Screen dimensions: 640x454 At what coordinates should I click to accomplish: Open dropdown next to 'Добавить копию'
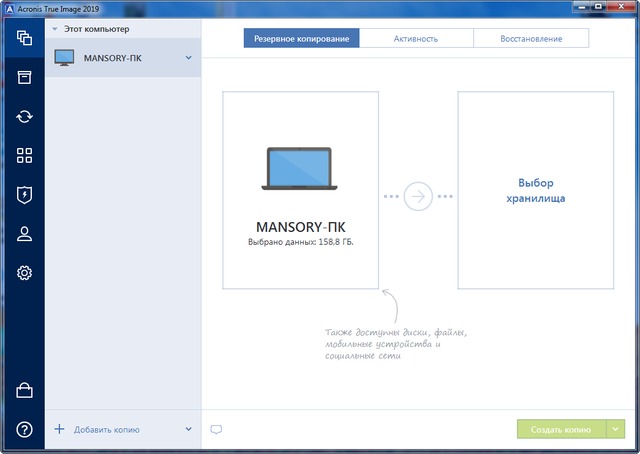pyautogui.click(x=188, y=430)
